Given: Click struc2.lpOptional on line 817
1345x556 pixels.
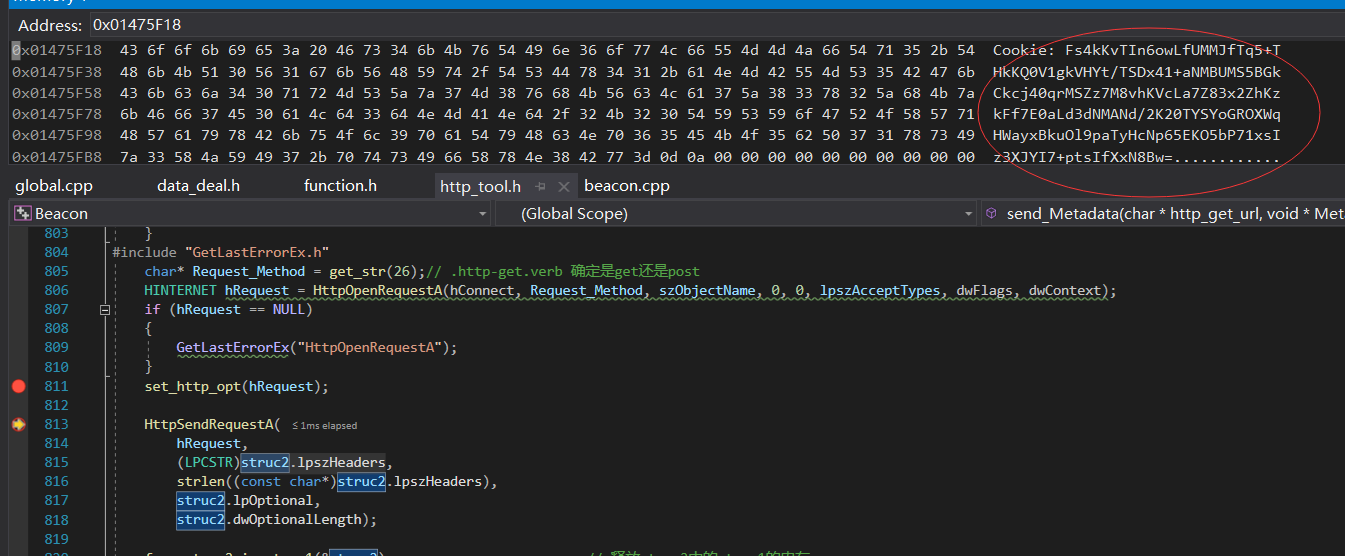Looking at the screenshot, I should [x=248, y=500].
